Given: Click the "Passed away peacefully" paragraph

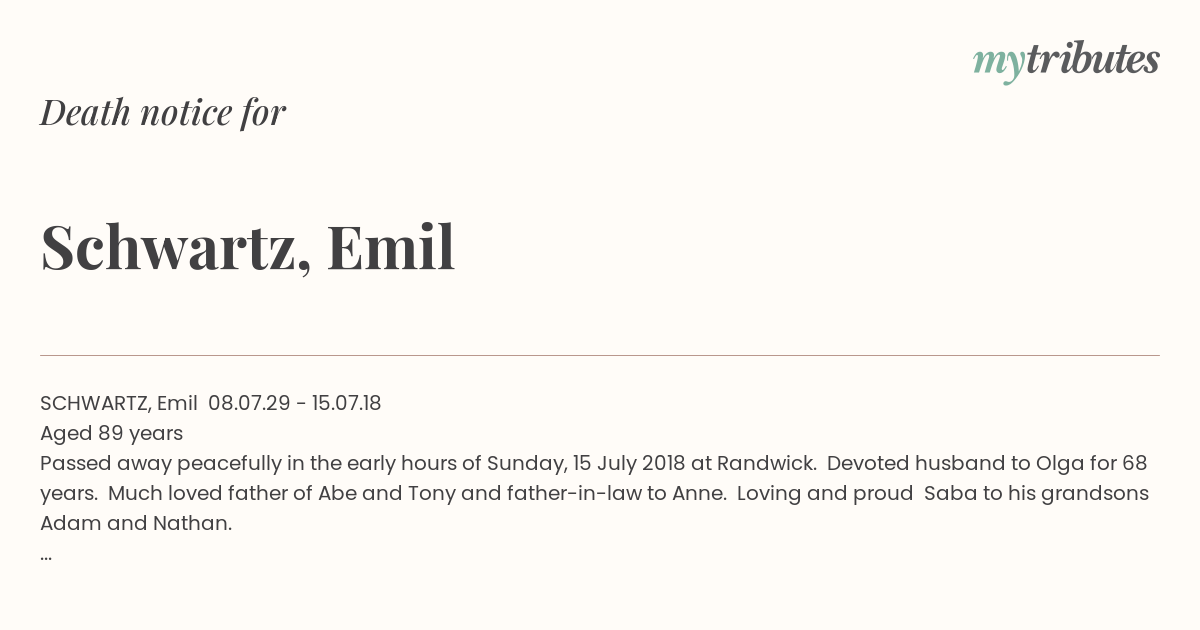Looking at the screenshot, I should 594,493.
